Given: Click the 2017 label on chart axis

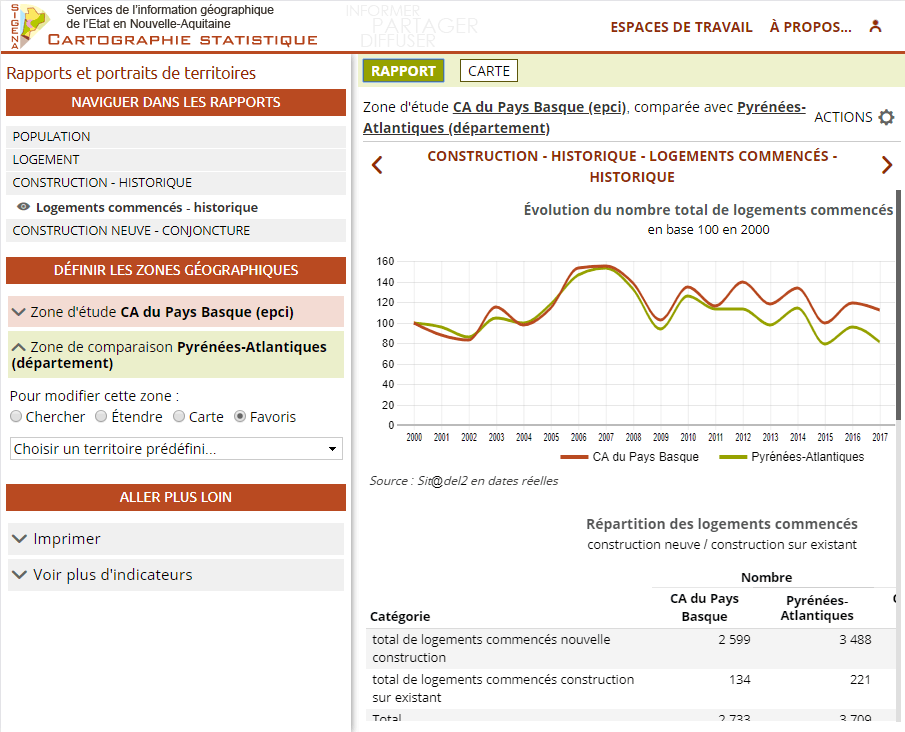Looking at the screenshot, I should click(880, 438).
